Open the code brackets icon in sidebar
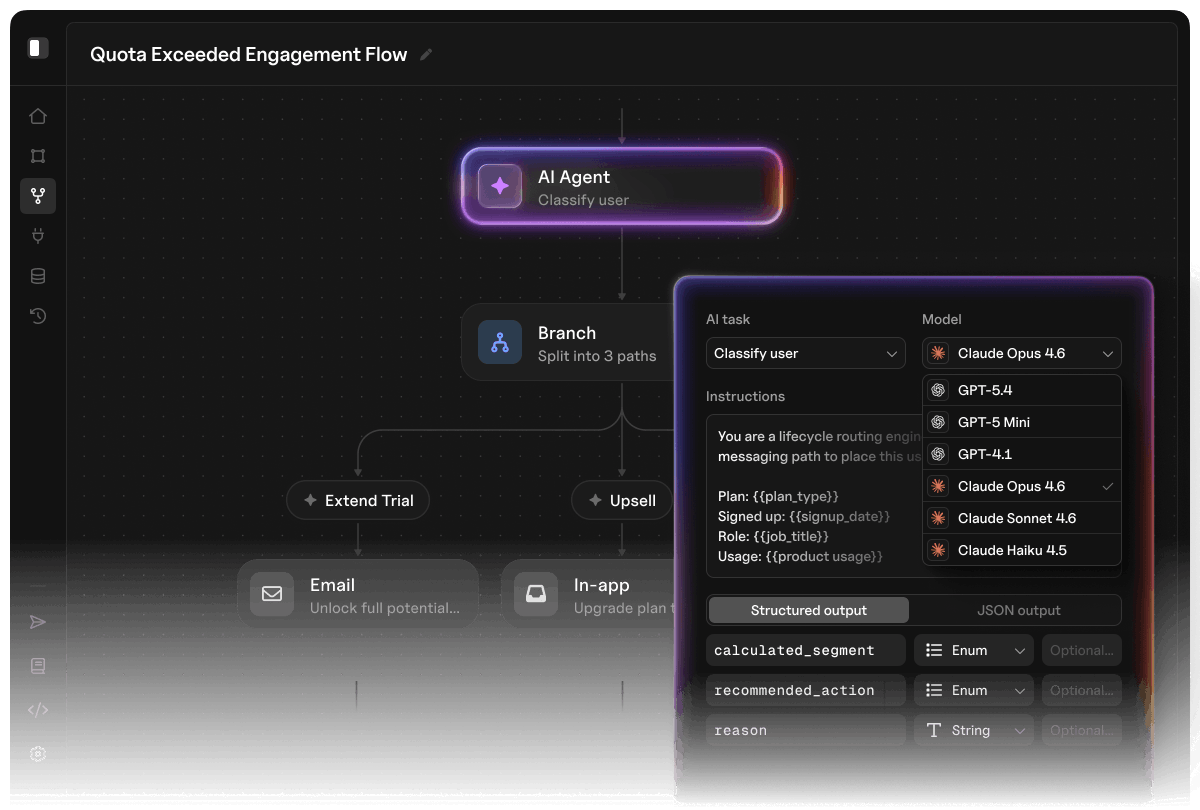The image size is (1200, 810). pyautogui.click(x=38, y=710)
